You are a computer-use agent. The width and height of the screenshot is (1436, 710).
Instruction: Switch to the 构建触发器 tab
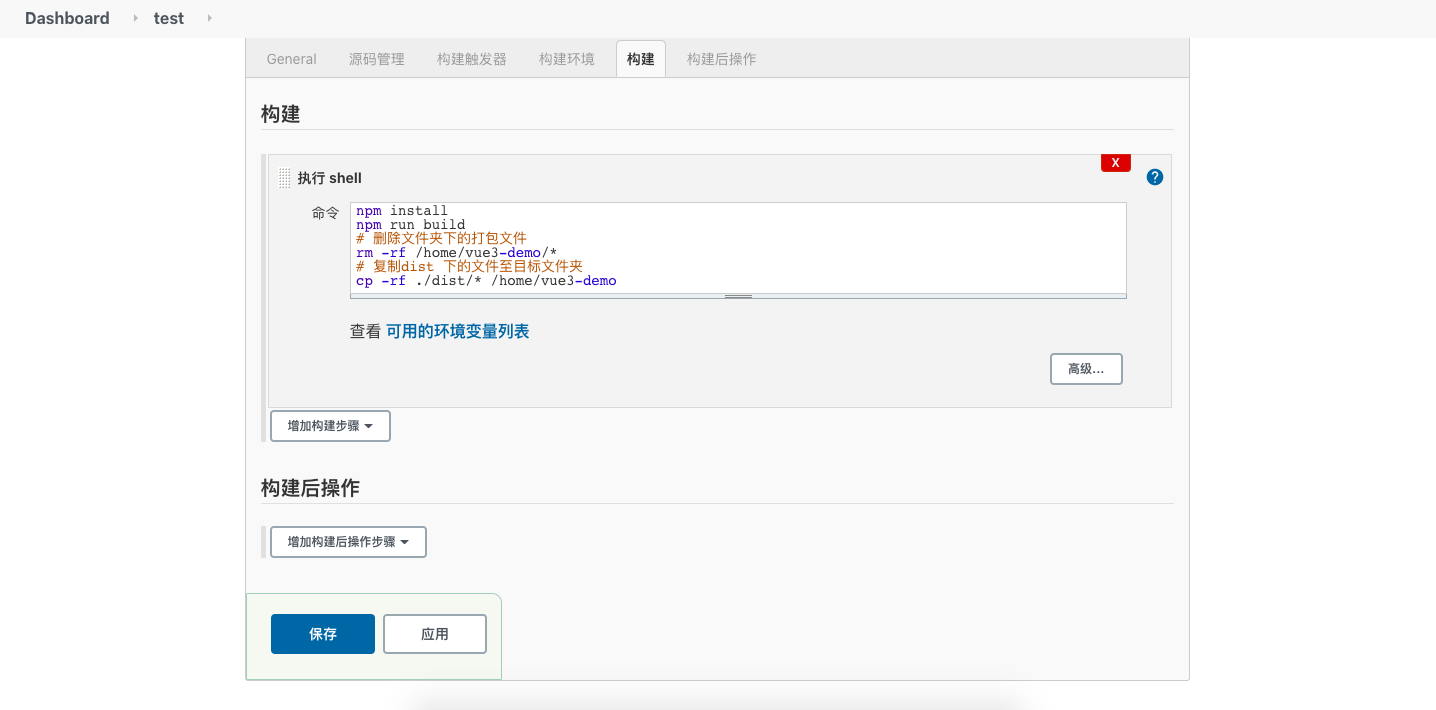click(472, 59)
